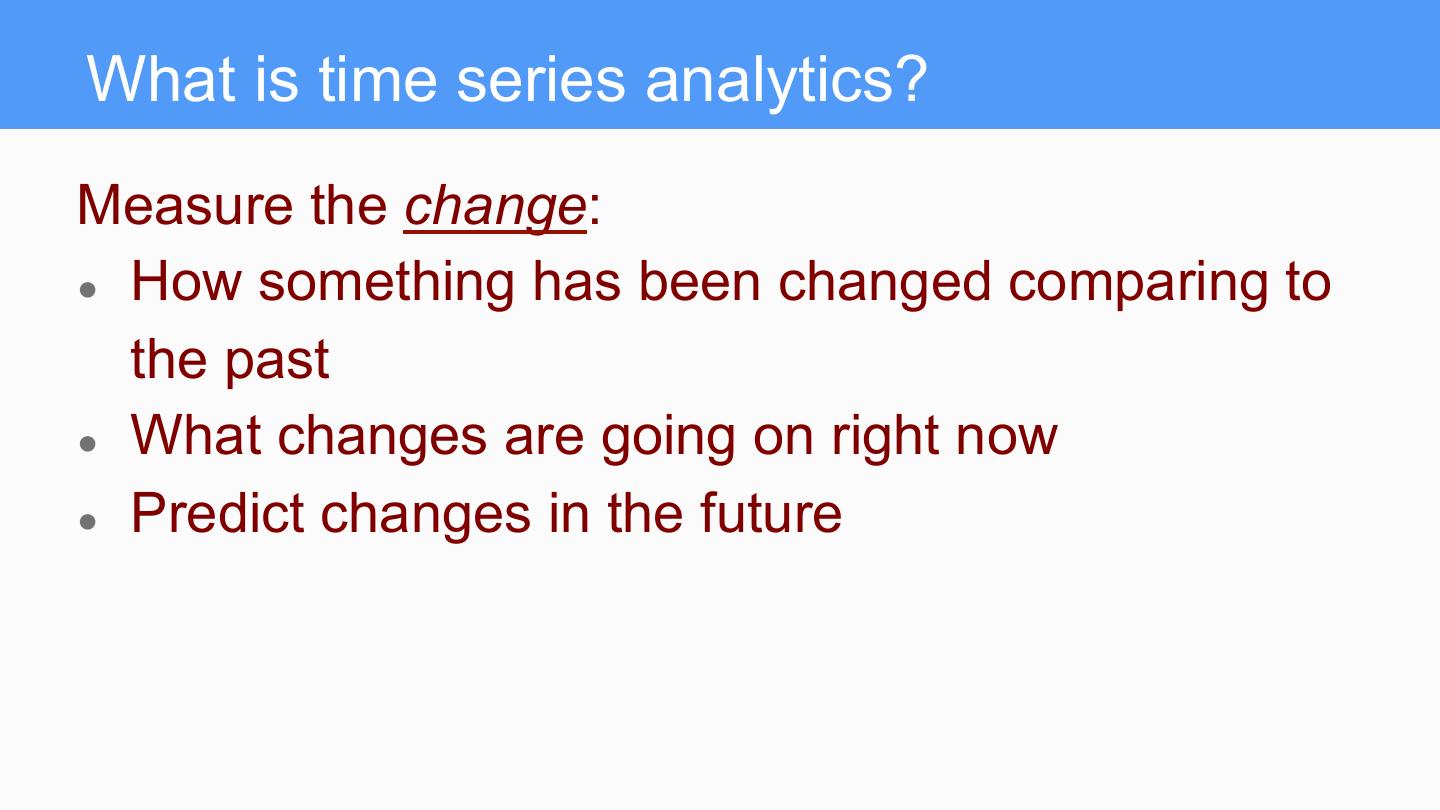1440x810 pixels.
Task: Click the word "time" in the title
Action: [378, 78]
